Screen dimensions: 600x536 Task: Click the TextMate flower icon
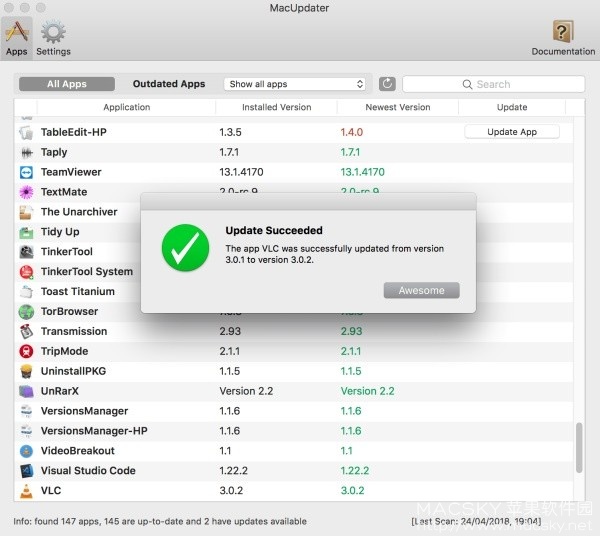(26, 192)
